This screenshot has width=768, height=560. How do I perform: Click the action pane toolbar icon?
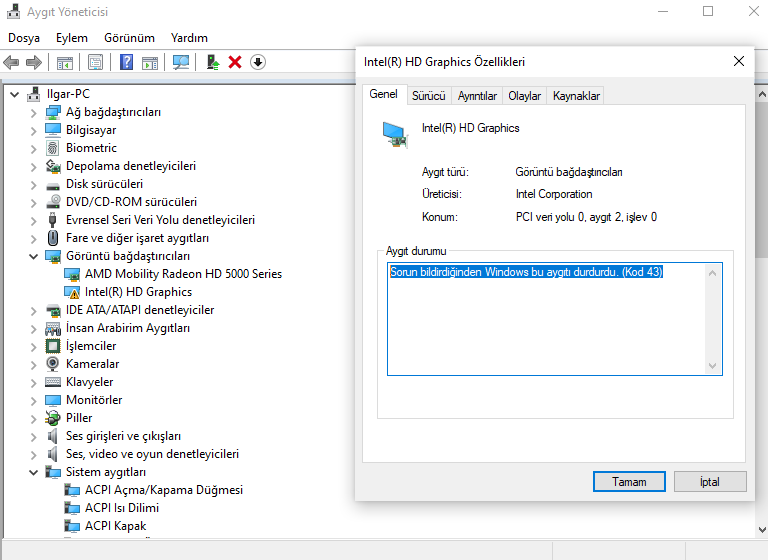150,62
